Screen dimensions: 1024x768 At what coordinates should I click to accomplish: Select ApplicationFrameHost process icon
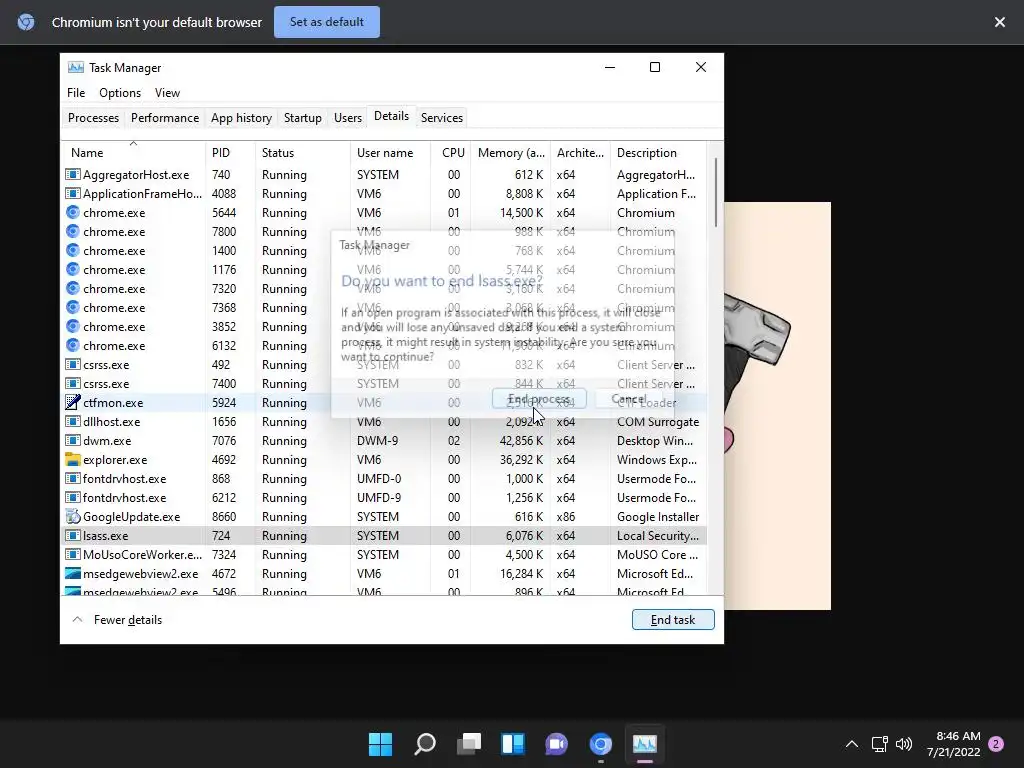pyautogui.click(x=72, y=193)
